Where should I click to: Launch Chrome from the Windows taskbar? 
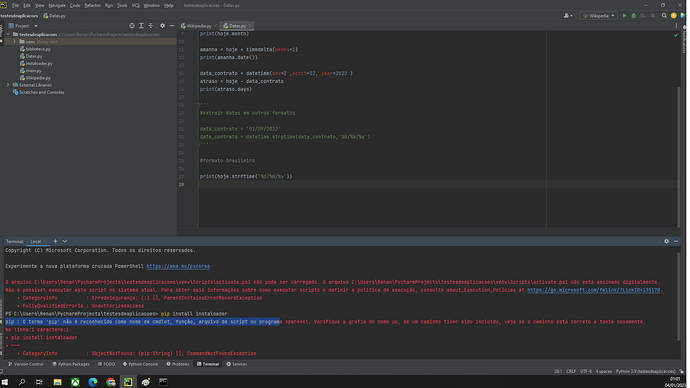point(110,382)
